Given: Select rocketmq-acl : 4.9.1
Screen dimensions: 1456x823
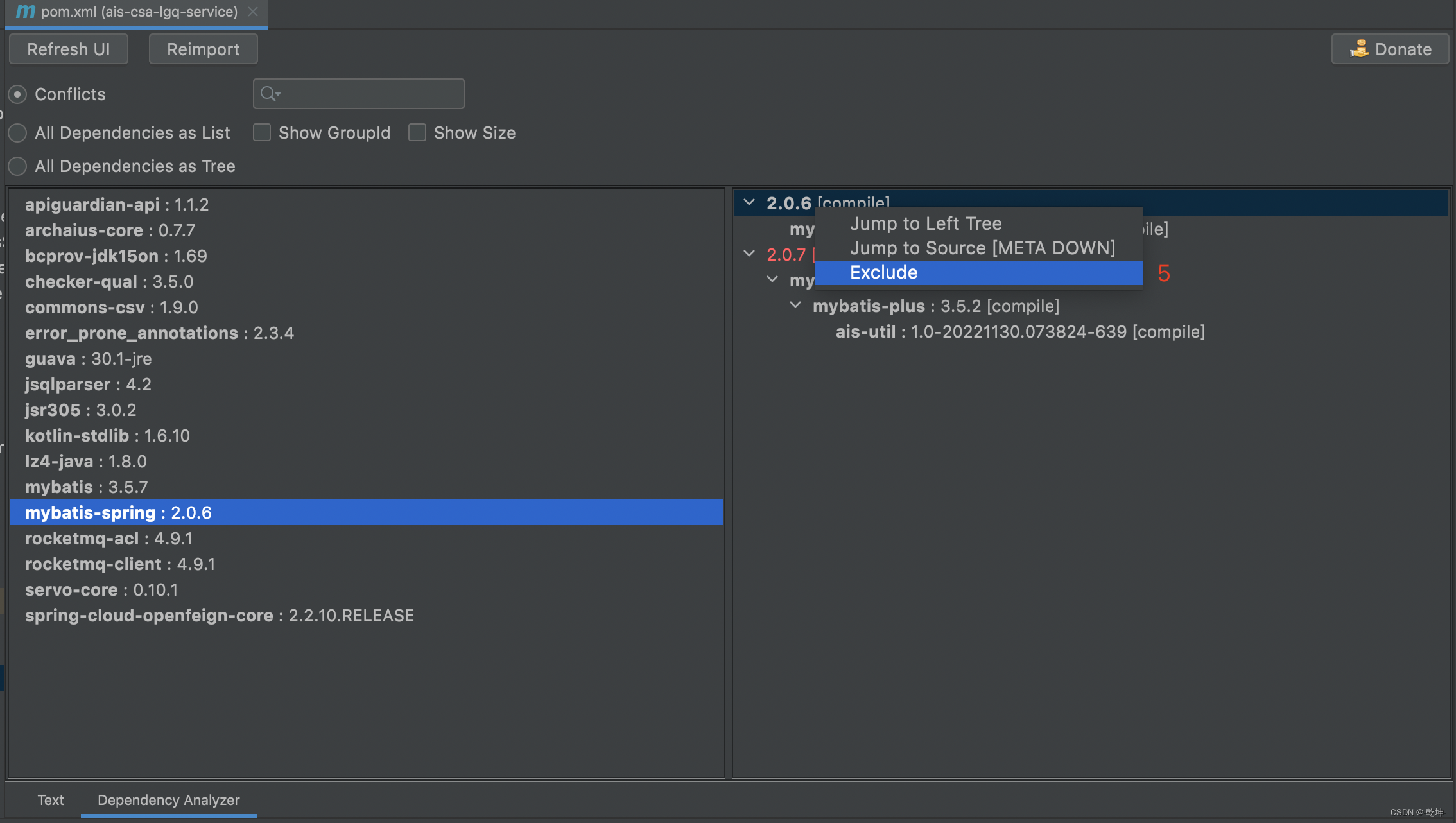Looking at the screenshot, I should click(x=367, y=538).
